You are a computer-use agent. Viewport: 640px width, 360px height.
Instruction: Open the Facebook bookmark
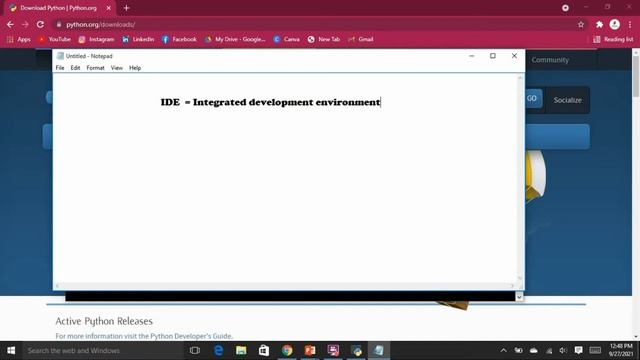[179, 39]
